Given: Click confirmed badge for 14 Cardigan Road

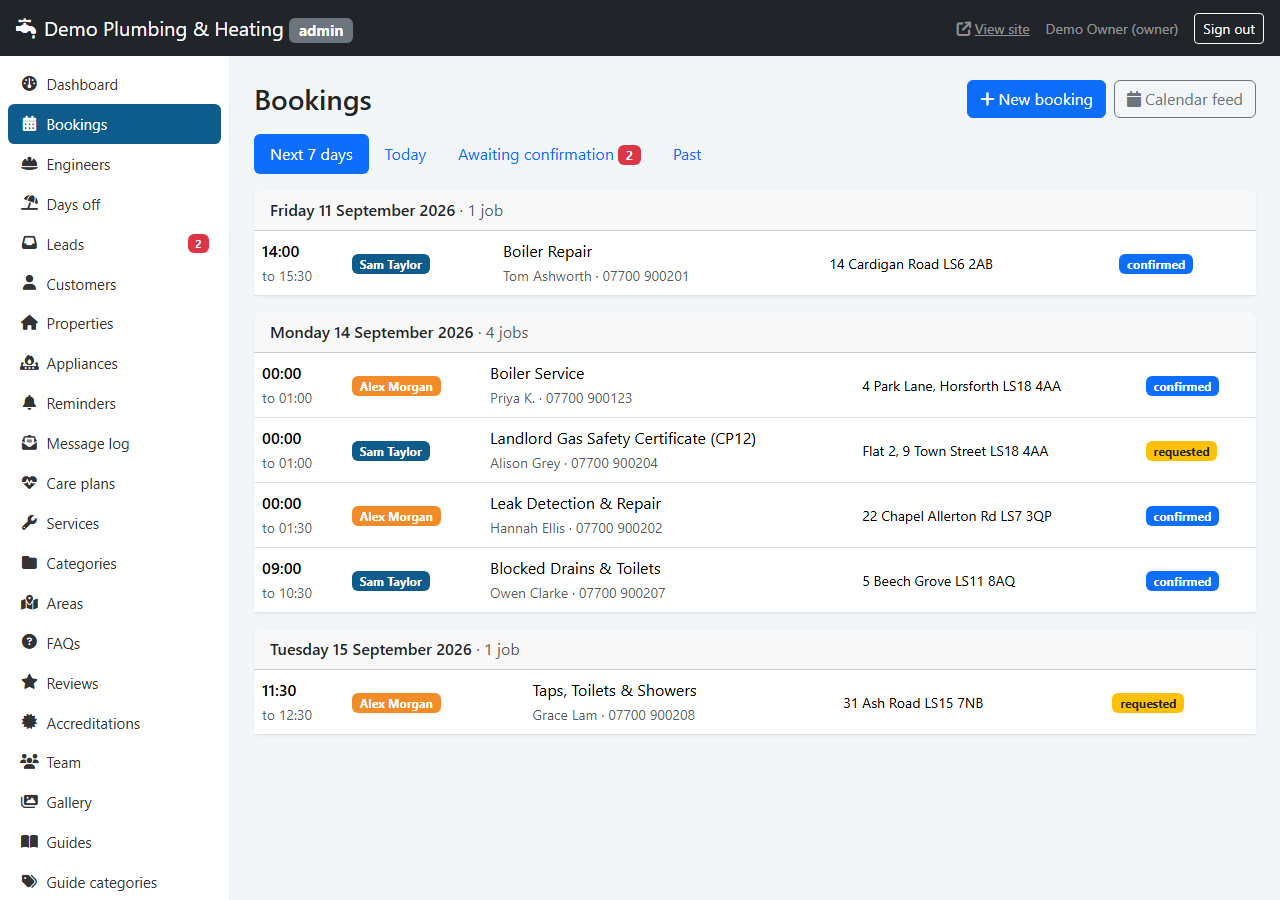Looking at the screenshot, I should click(1156, 264).
